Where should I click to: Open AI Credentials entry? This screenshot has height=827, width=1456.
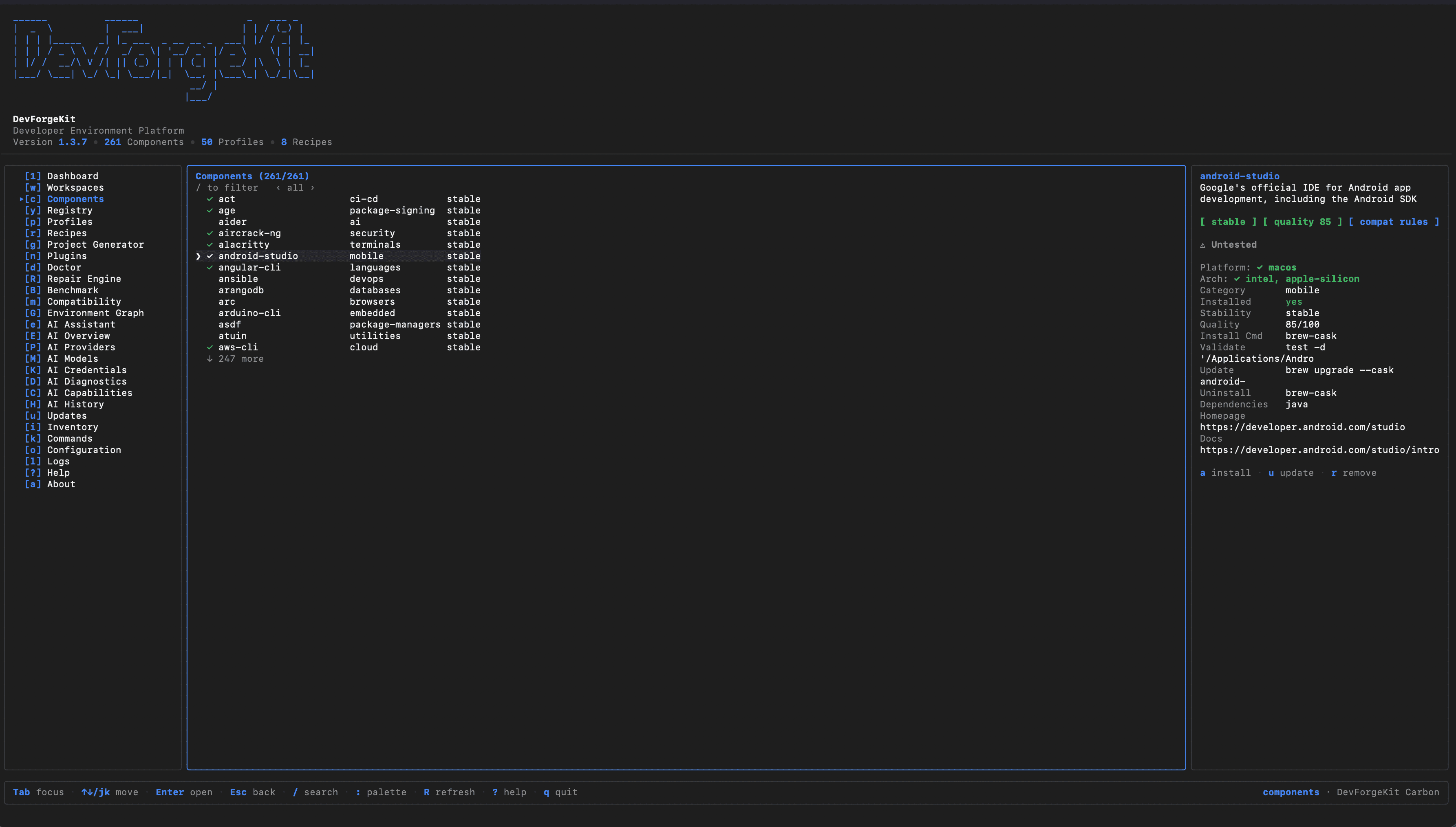pyautogui.click(x=75, y=370)
